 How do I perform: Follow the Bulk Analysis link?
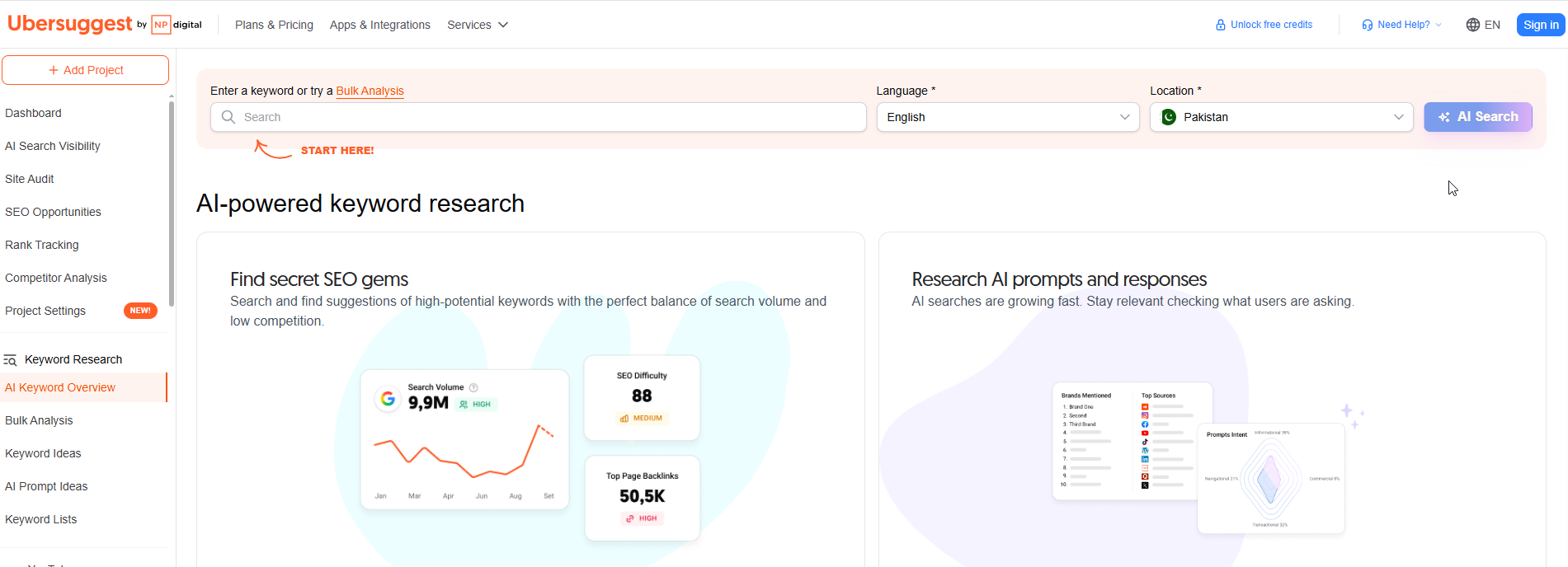pos(370,91)
